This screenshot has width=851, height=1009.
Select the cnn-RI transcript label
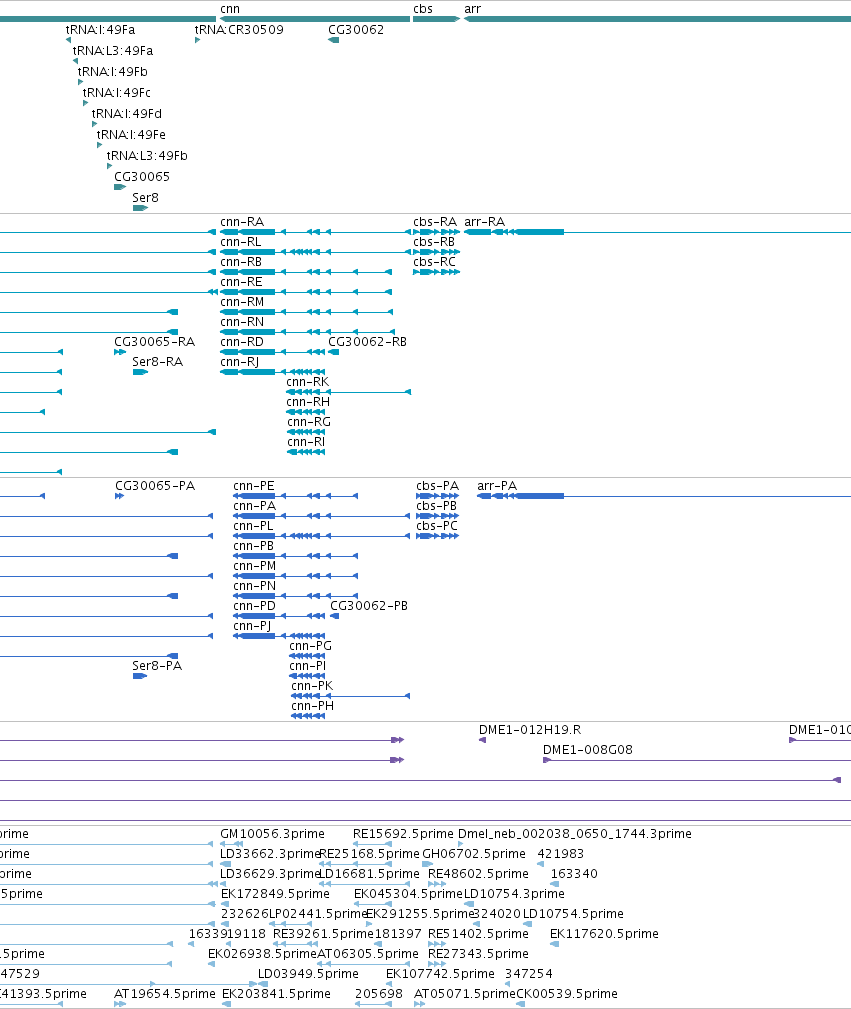click(x=306, y=441)
